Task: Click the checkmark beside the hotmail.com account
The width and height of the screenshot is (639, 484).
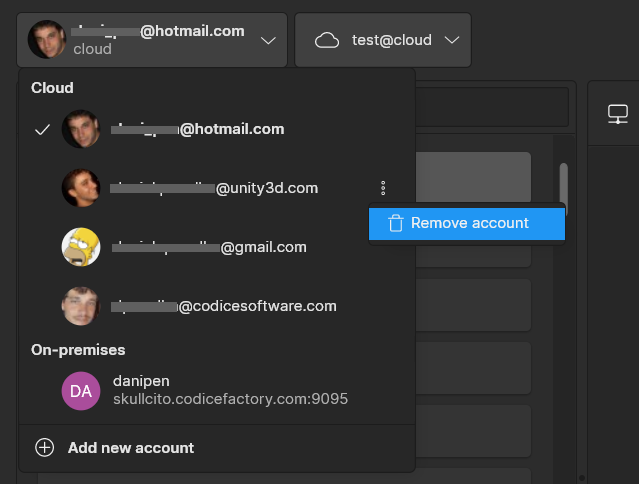Action: point(42,130)
